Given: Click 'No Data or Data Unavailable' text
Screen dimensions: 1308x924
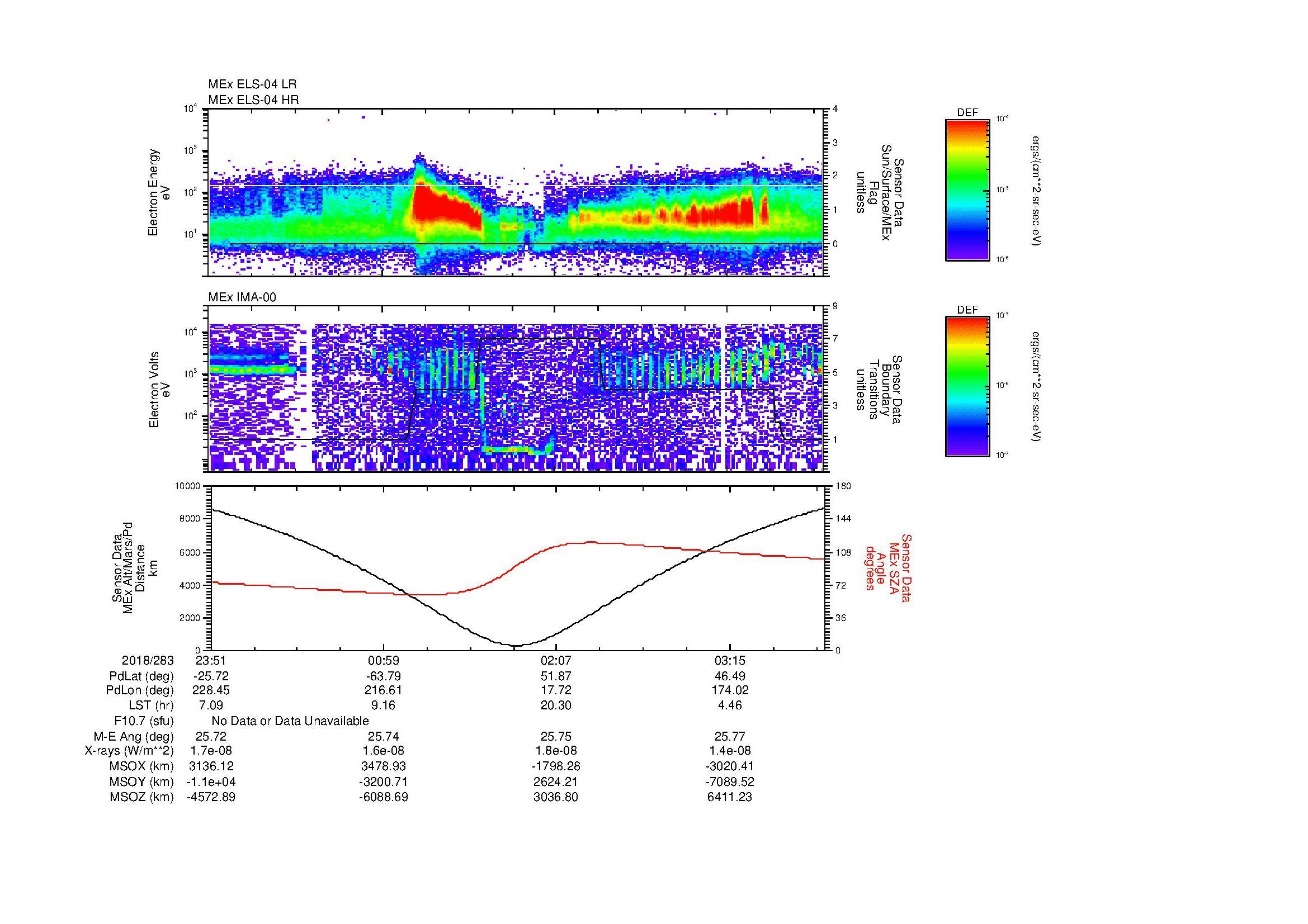Looking at the screenshot, I should [290, 721].
